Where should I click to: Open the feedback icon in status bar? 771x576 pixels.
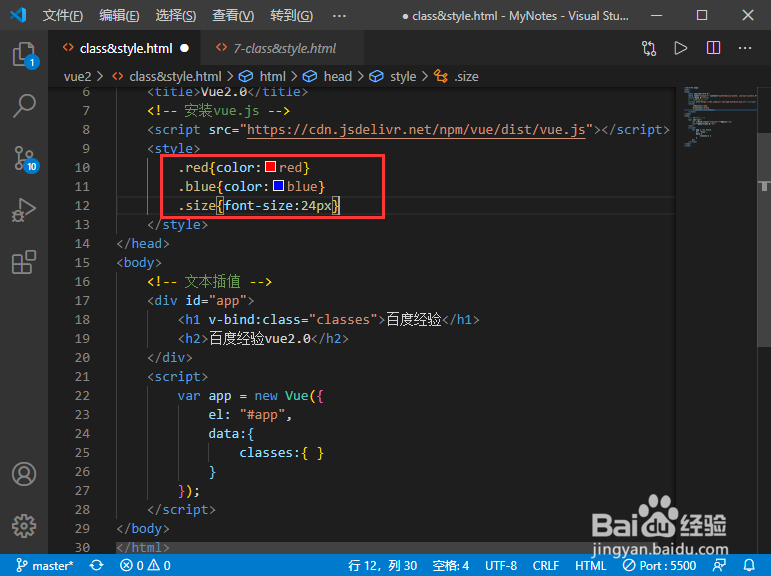719,566
